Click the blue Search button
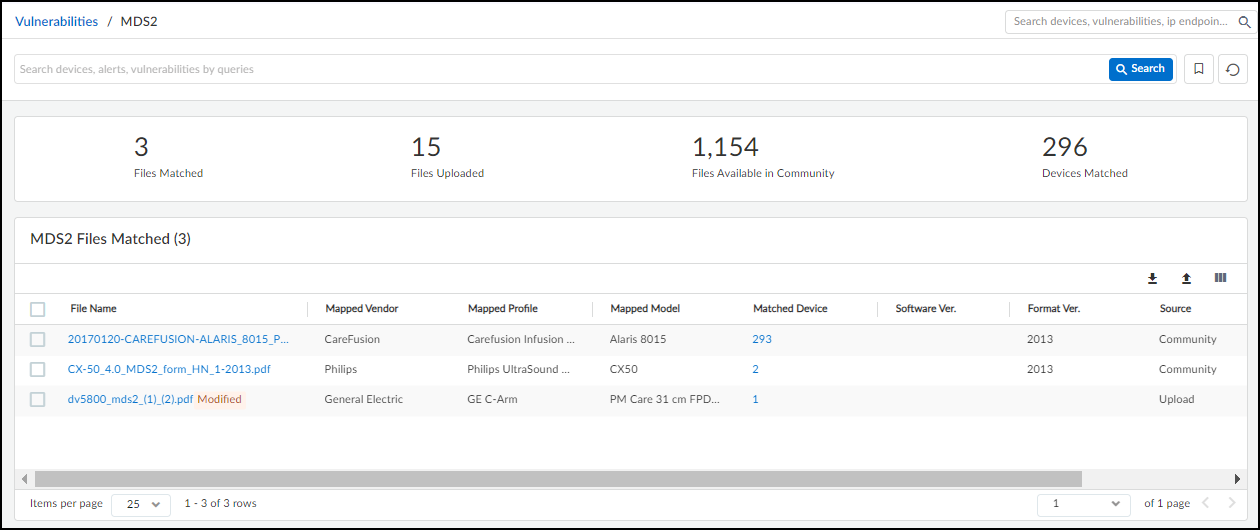 (x=1140, y=69)
